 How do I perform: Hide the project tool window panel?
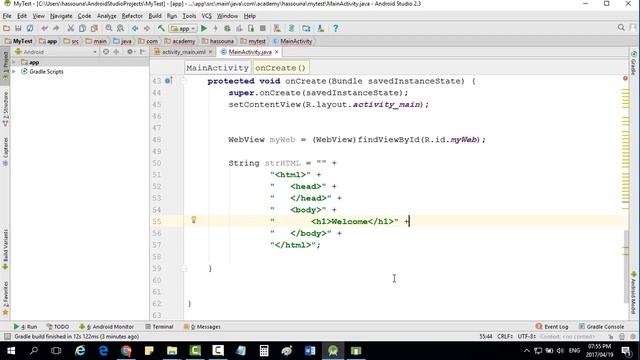point(142,52)
